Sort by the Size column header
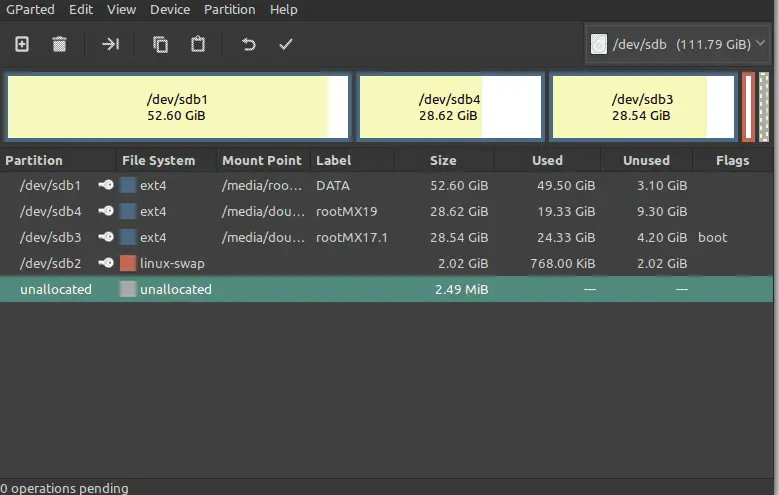The height and width of the screenshot is (495, 779). tap(443, 161)
